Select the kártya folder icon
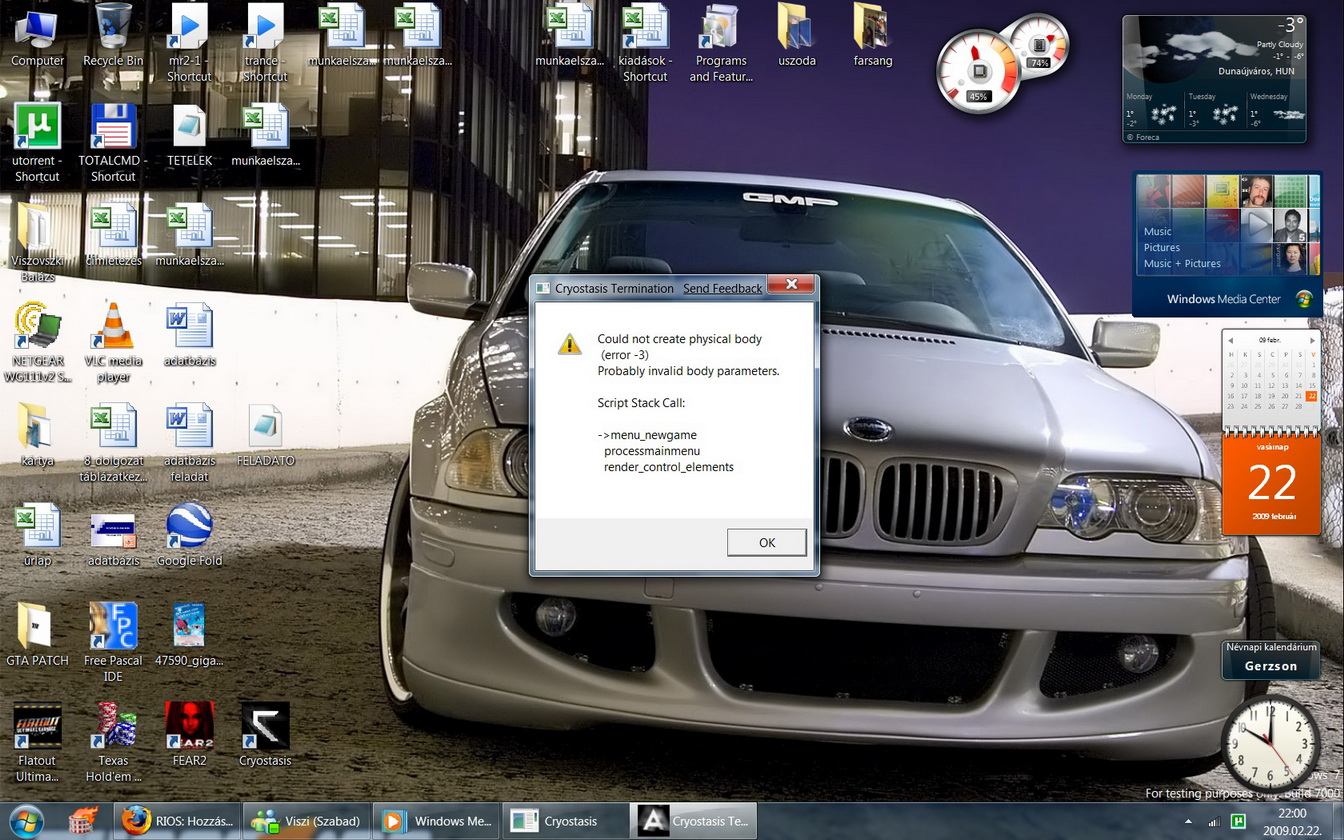This screenshot has height=840, width=1344. tap(37, 436)
